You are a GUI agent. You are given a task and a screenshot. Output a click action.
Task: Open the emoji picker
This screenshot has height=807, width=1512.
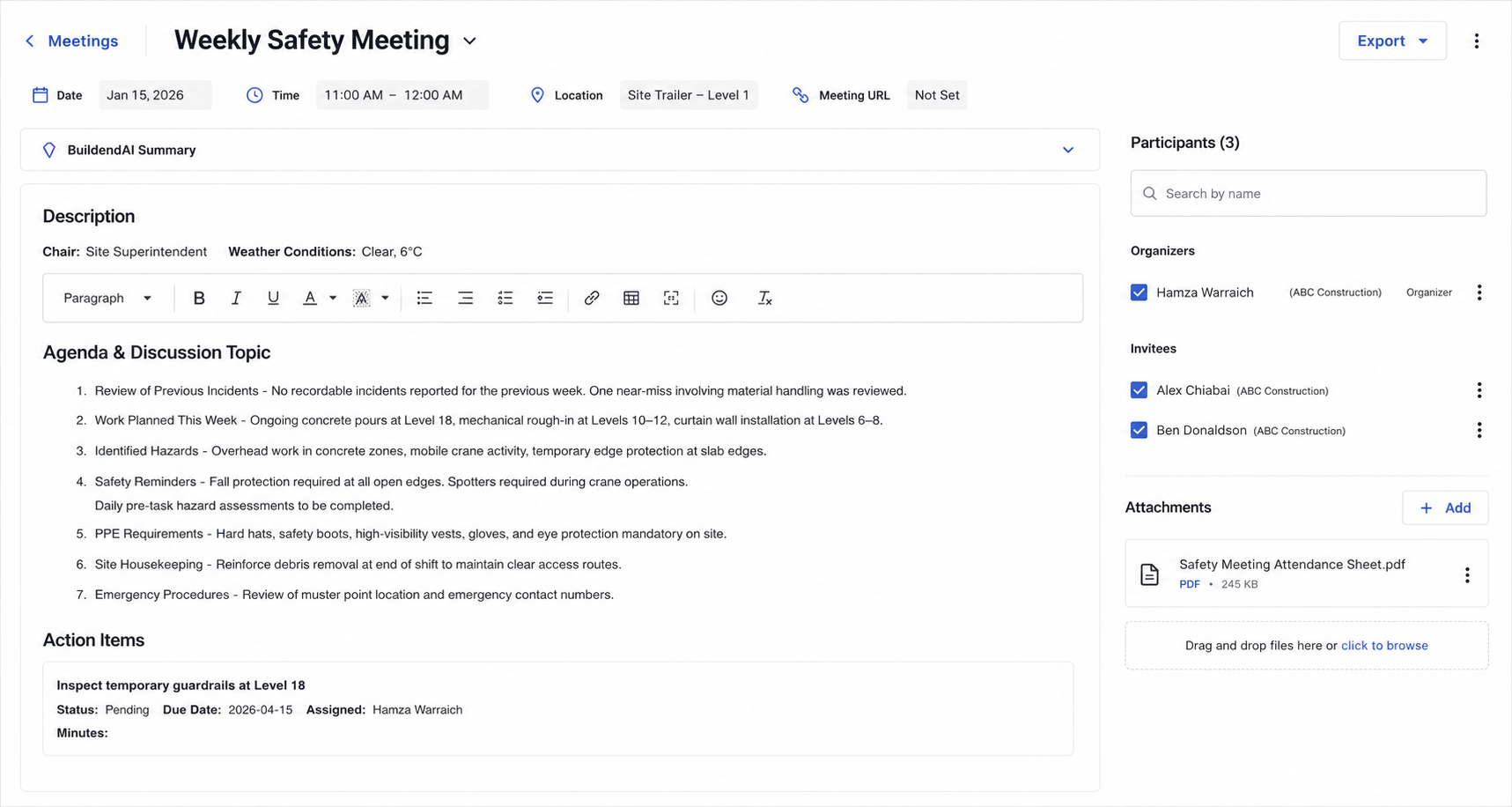(x=719, y=298)
